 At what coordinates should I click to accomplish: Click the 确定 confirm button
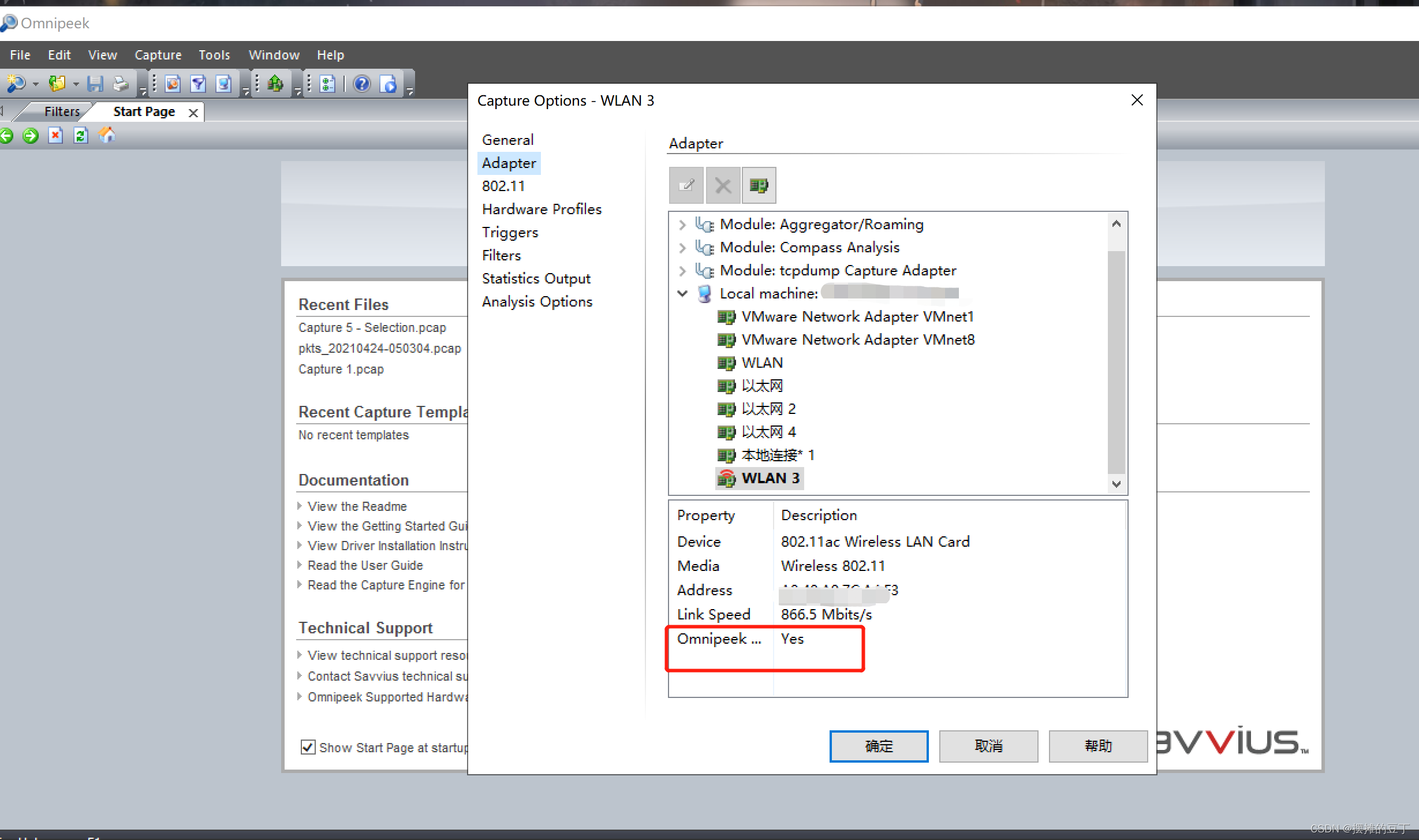pyautogui.click(x=878, y=746)
